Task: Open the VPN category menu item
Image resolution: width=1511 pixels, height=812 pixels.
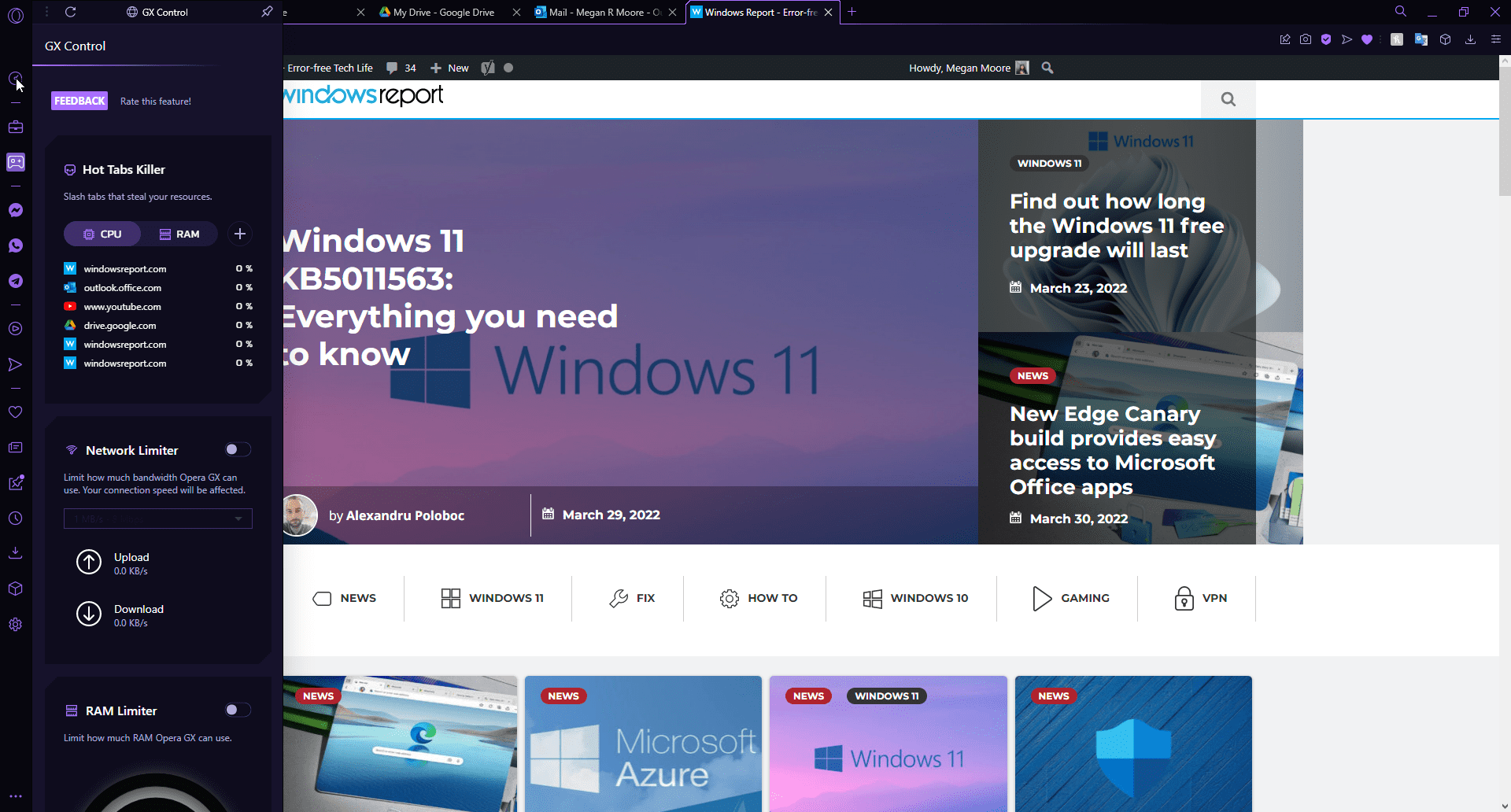Action: tap(1201, 598)
